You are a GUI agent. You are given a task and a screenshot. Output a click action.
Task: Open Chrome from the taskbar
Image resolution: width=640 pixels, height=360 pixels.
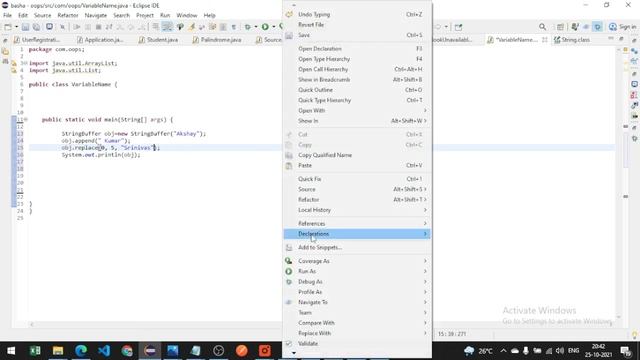127,351
